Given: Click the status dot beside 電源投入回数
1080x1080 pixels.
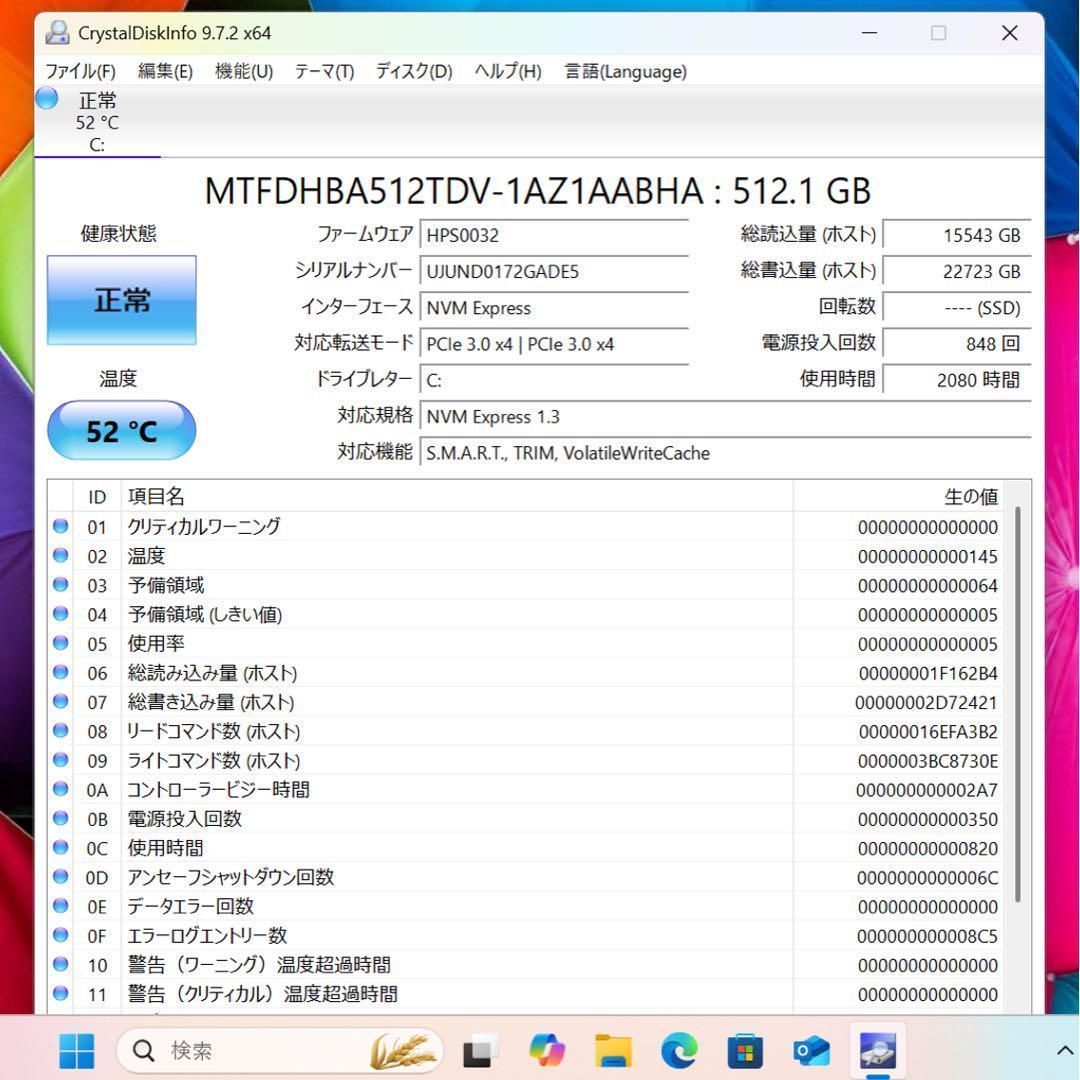Looking at the screenshot, I should [x=60, y=818].
